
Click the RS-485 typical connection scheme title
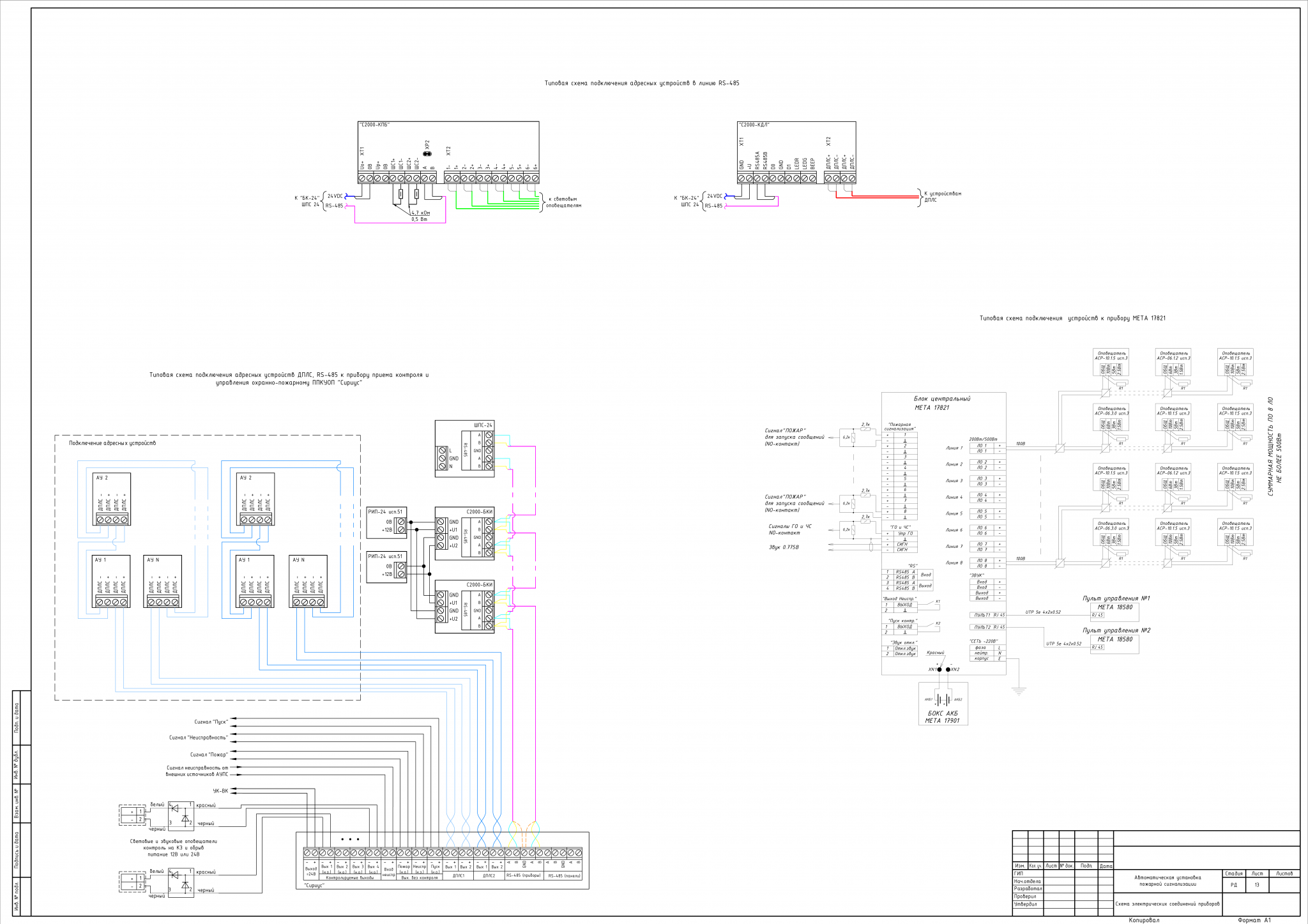(641, 84)
